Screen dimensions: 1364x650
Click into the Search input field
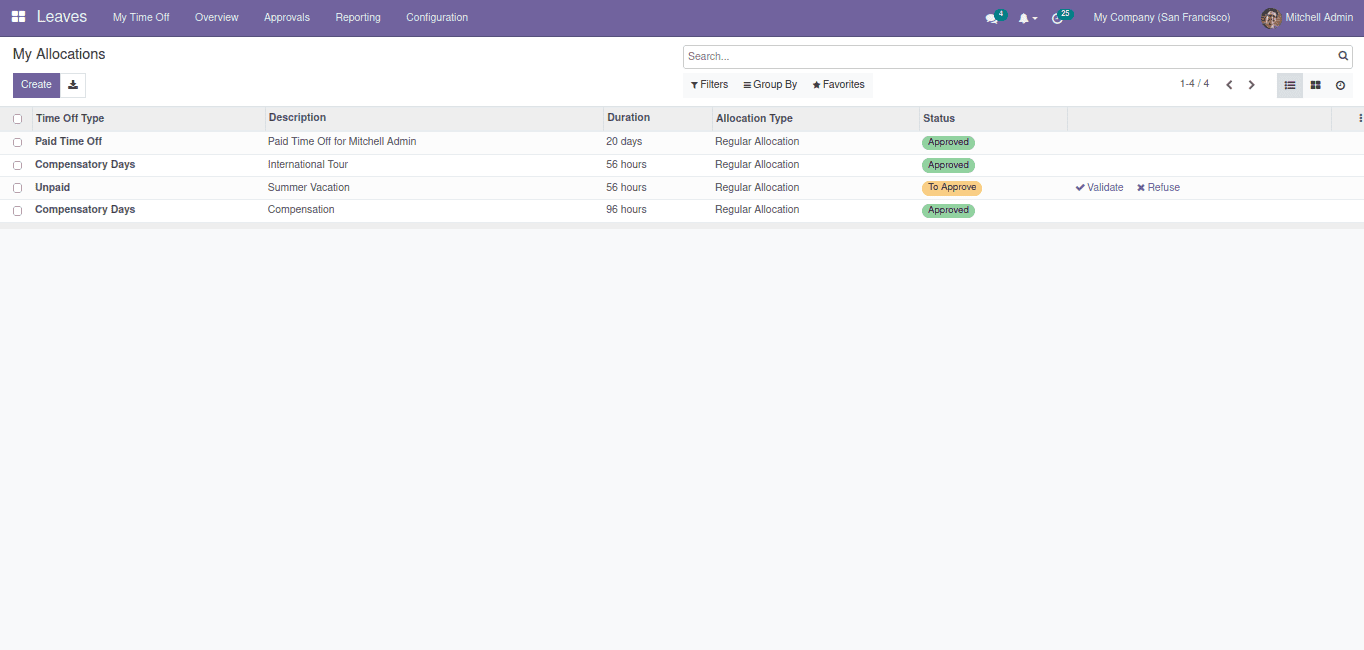pos(1010,57)
